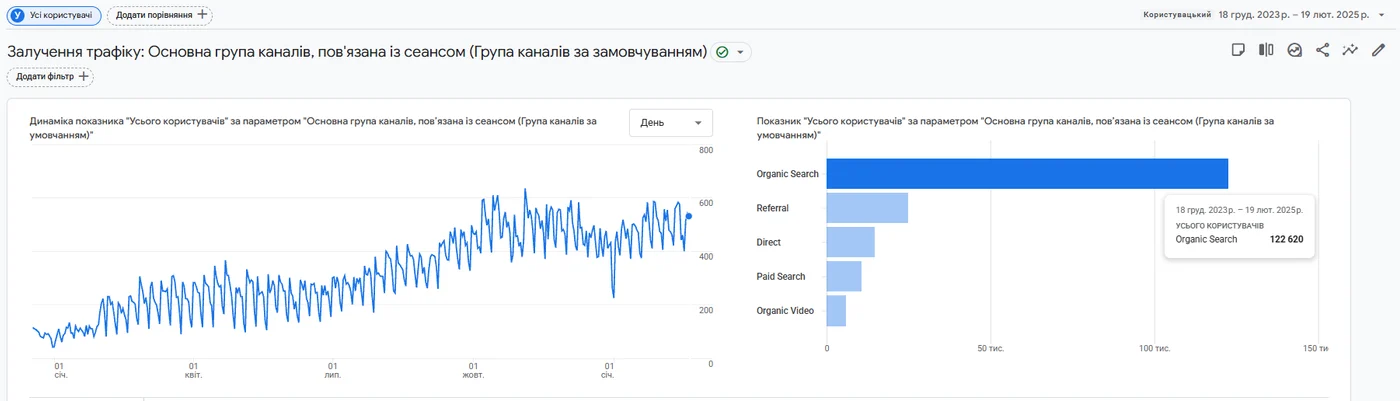Screen dimensions: 1400x401
Task: Open dropdown arrow next to report status
Action: point(740,52)
